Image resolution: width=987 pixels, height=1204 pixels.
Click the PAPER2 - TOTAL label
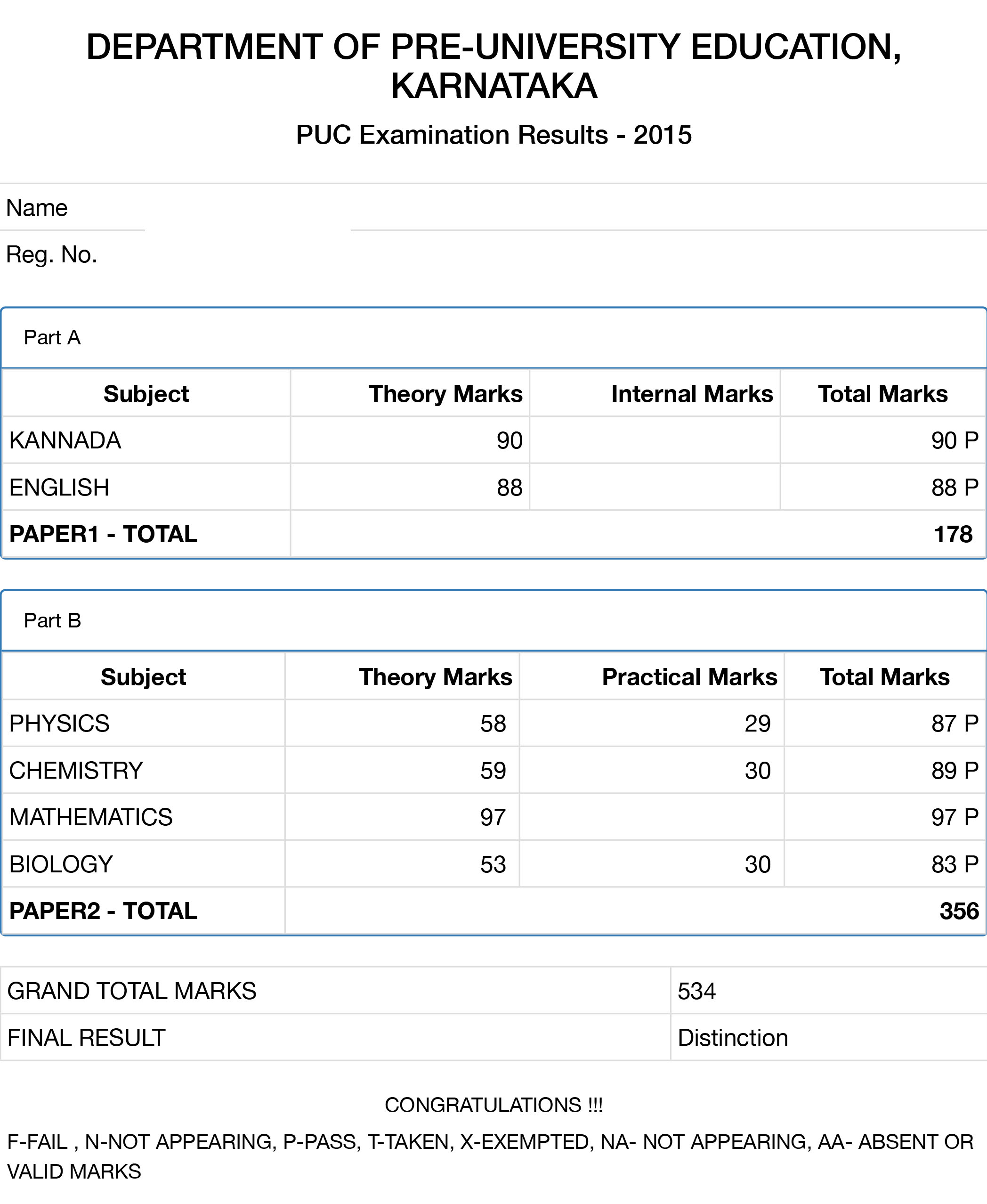(103, 911)
